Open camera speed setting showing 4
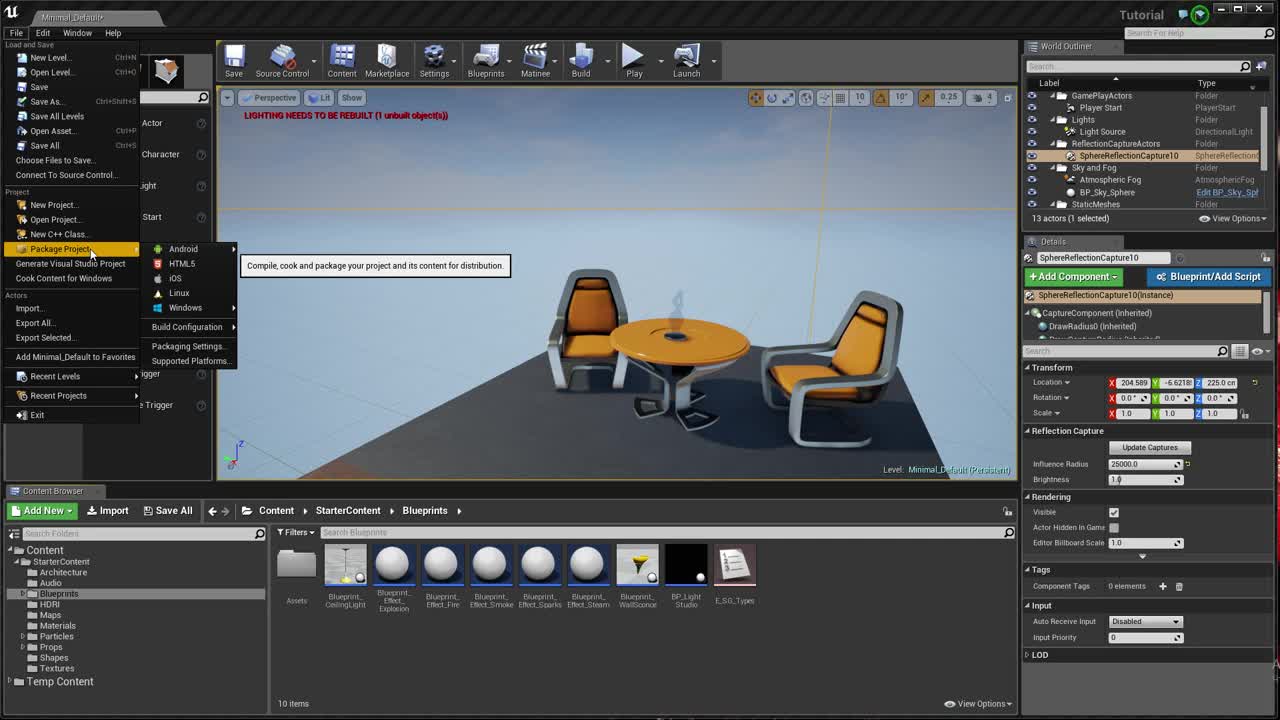Screen dimensions: 1280x720 tap(984, 98)
